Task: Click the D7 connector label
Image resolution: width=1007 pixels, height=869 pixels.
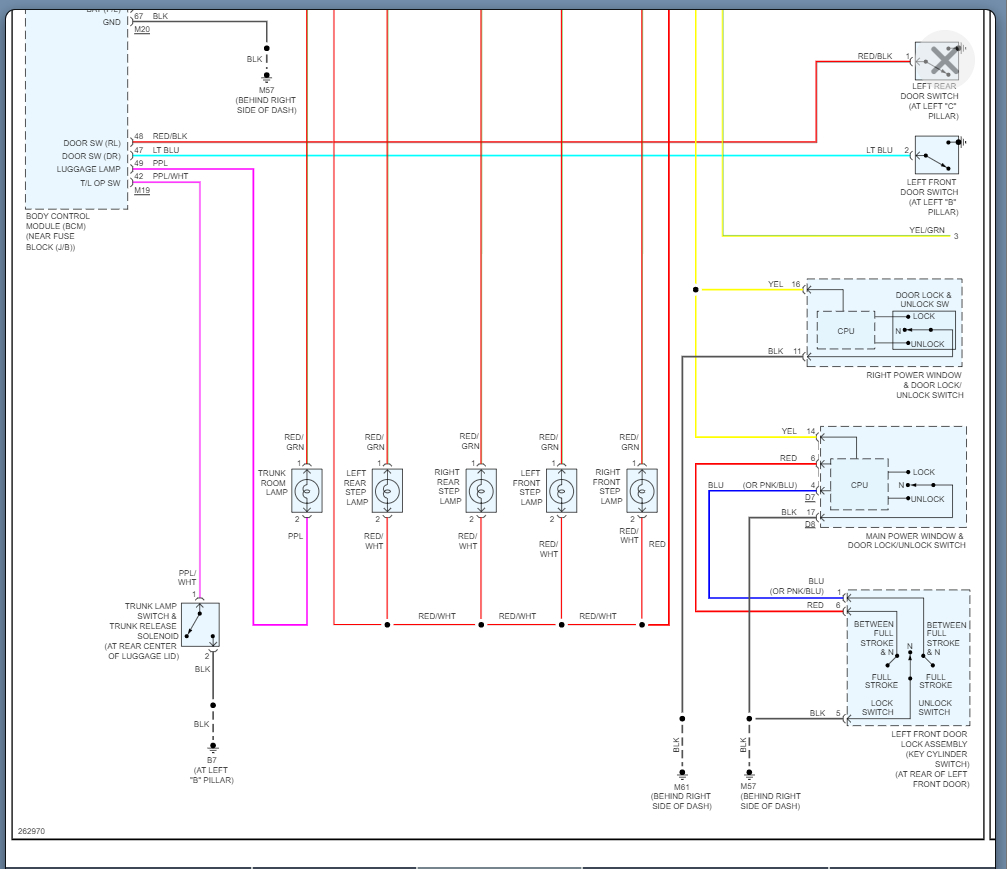Action: pos(810,497)
